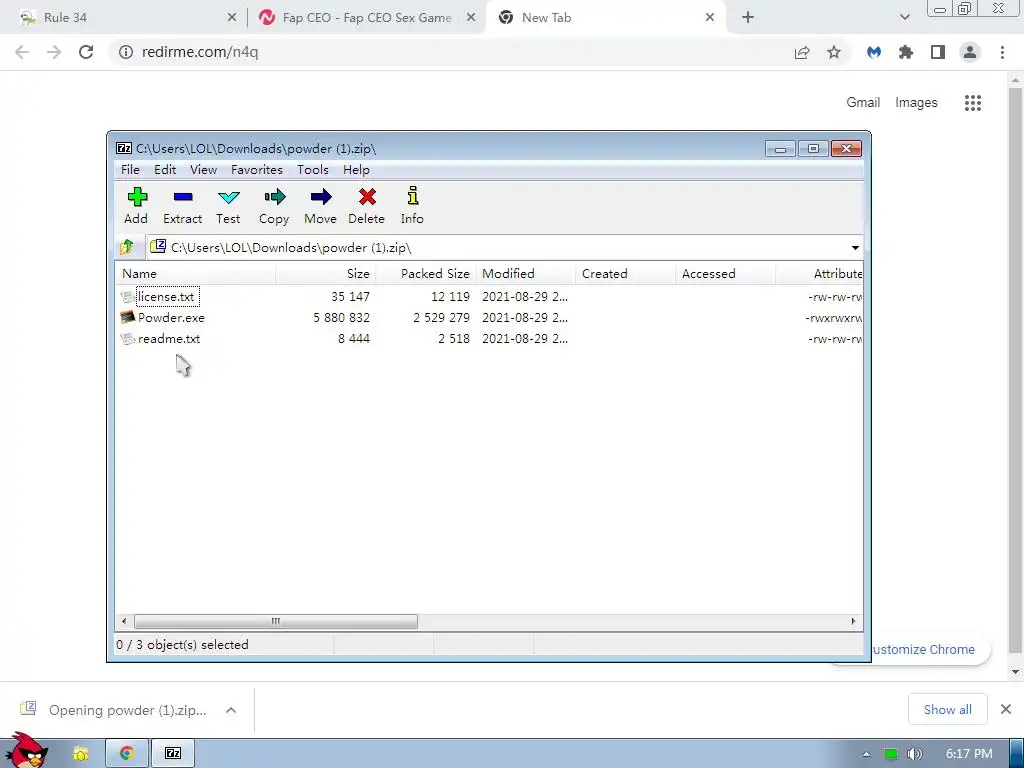Image resolution: width=1024 pixels, height=768 pixels.
Task: View site information for redirme.com
Action: [126, 52]
